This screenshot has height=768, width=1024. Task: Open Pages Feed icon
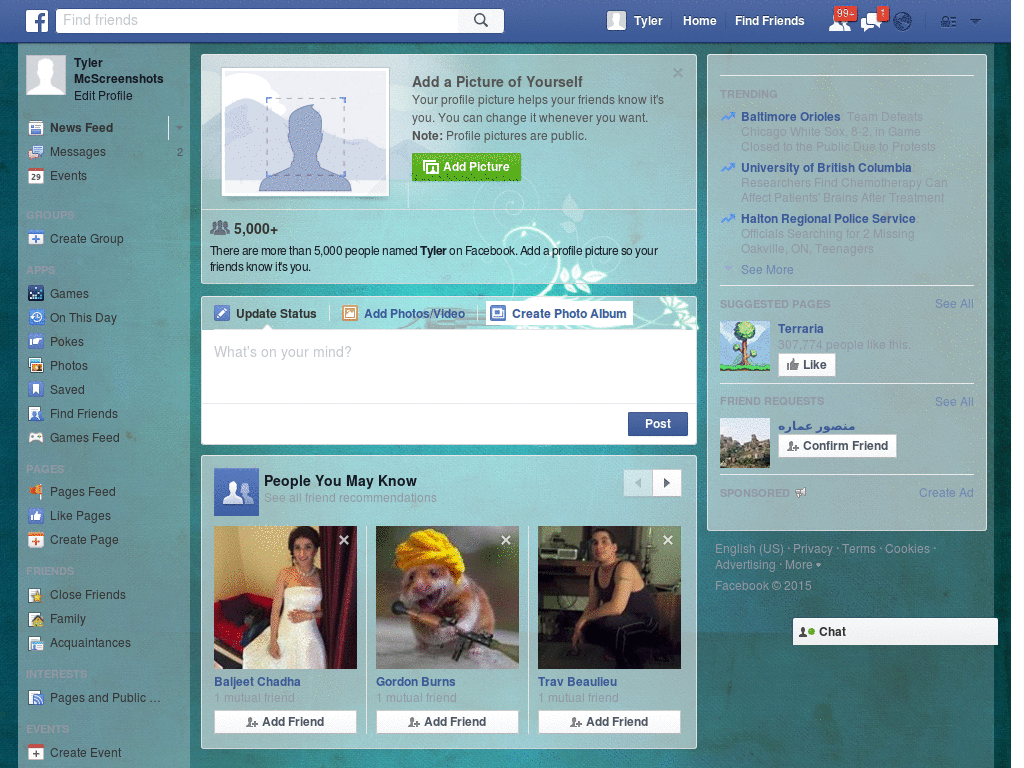(x=36, y=492)
